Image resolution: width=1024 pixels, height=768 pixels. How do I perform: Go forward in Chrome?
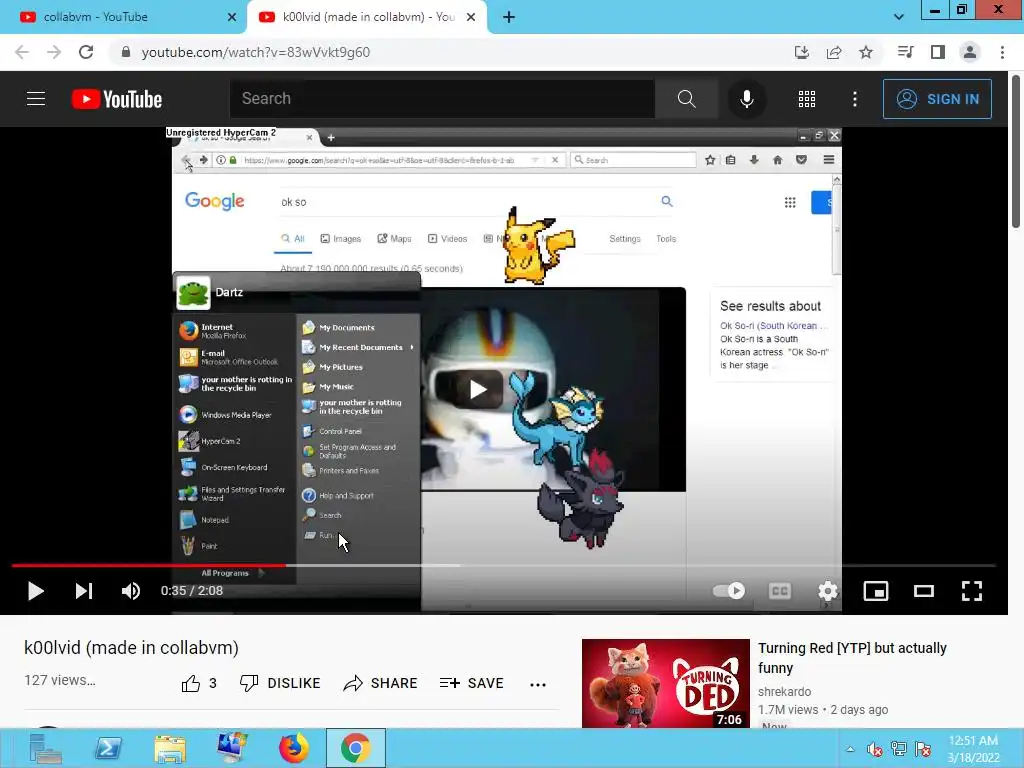(x=54, y=52)
